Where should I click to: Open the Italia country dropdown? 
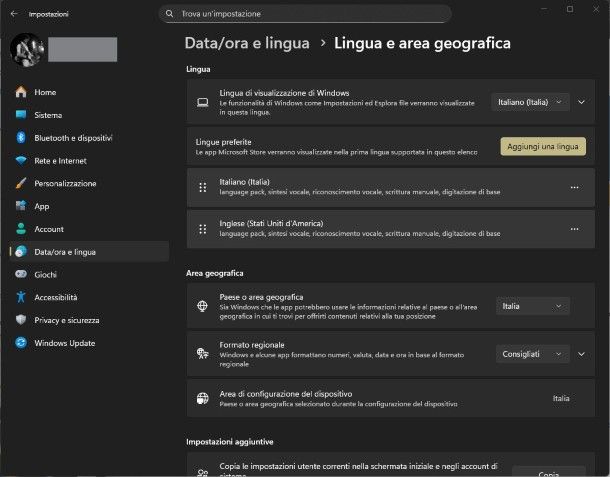coord(533,306)
